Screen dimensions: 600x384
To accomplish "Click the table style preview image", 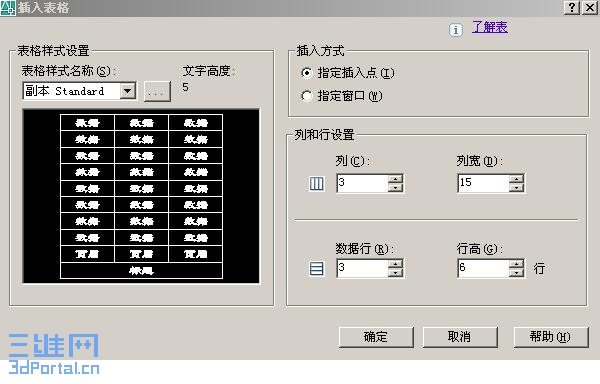I will pyautogui.click(x=141, y=196).
